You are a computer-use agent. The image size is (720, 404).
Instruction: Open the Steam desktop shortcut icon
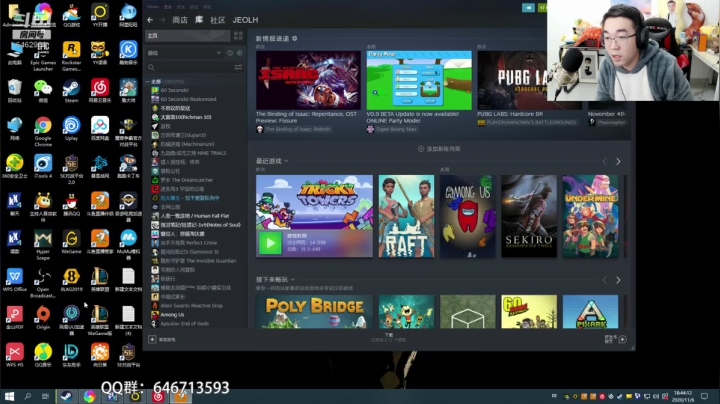(x=71, y=90)
